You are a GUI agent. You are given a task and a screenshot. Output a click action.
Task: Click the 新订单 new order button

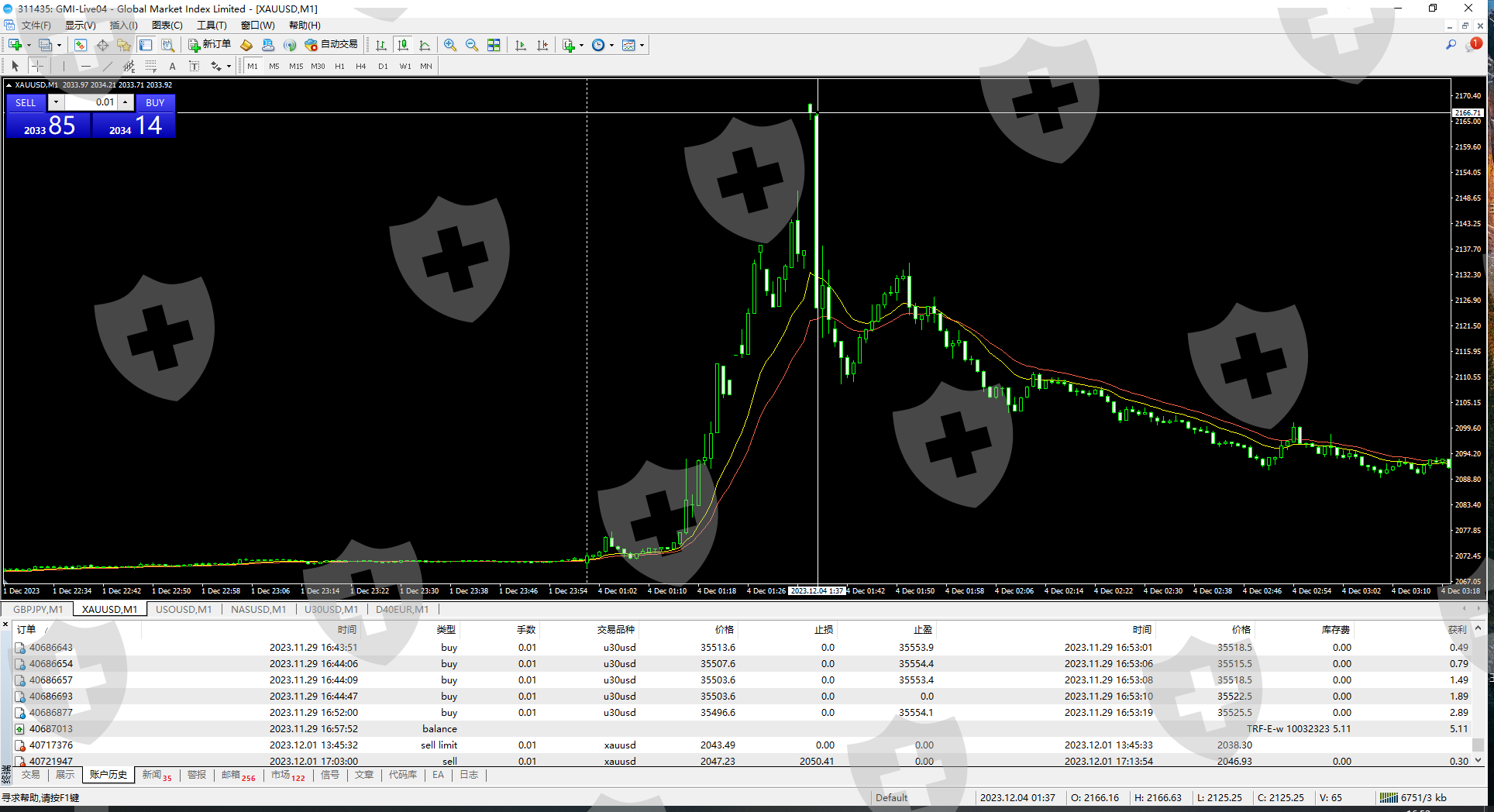pos(209,45)
